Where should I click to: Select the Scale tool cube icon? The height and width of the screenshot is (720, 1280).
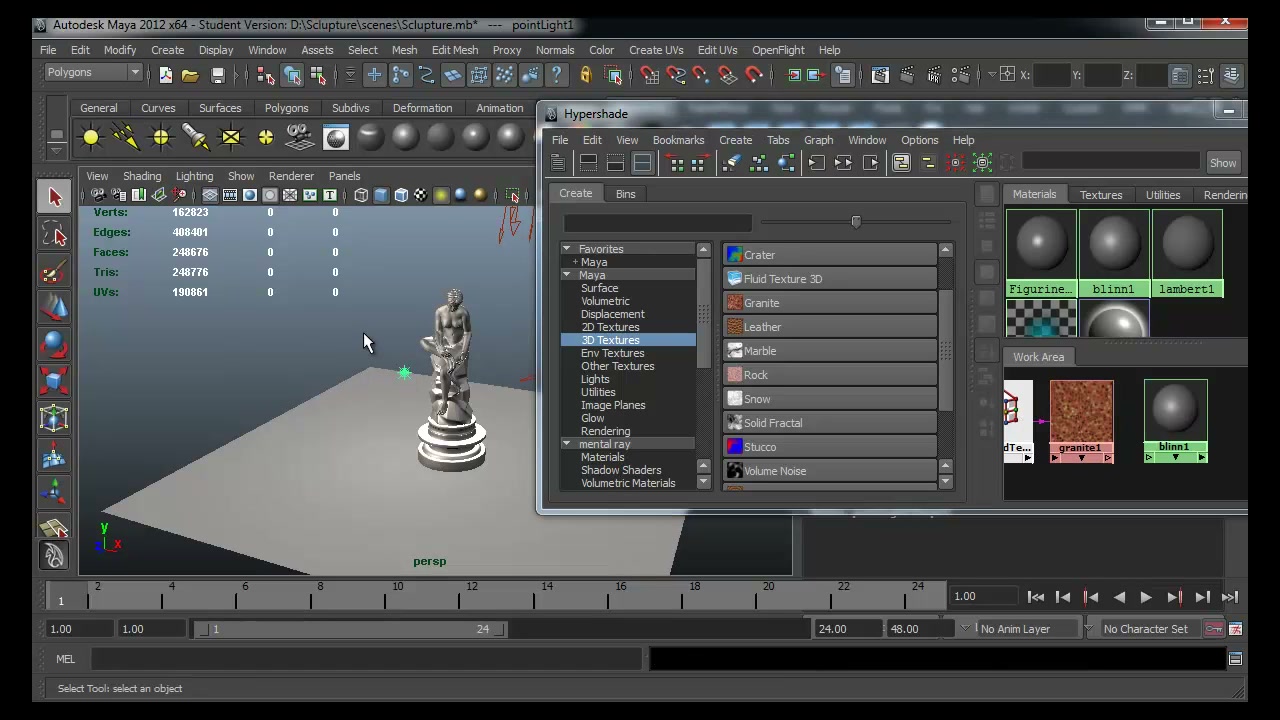(x=55, y=382)
